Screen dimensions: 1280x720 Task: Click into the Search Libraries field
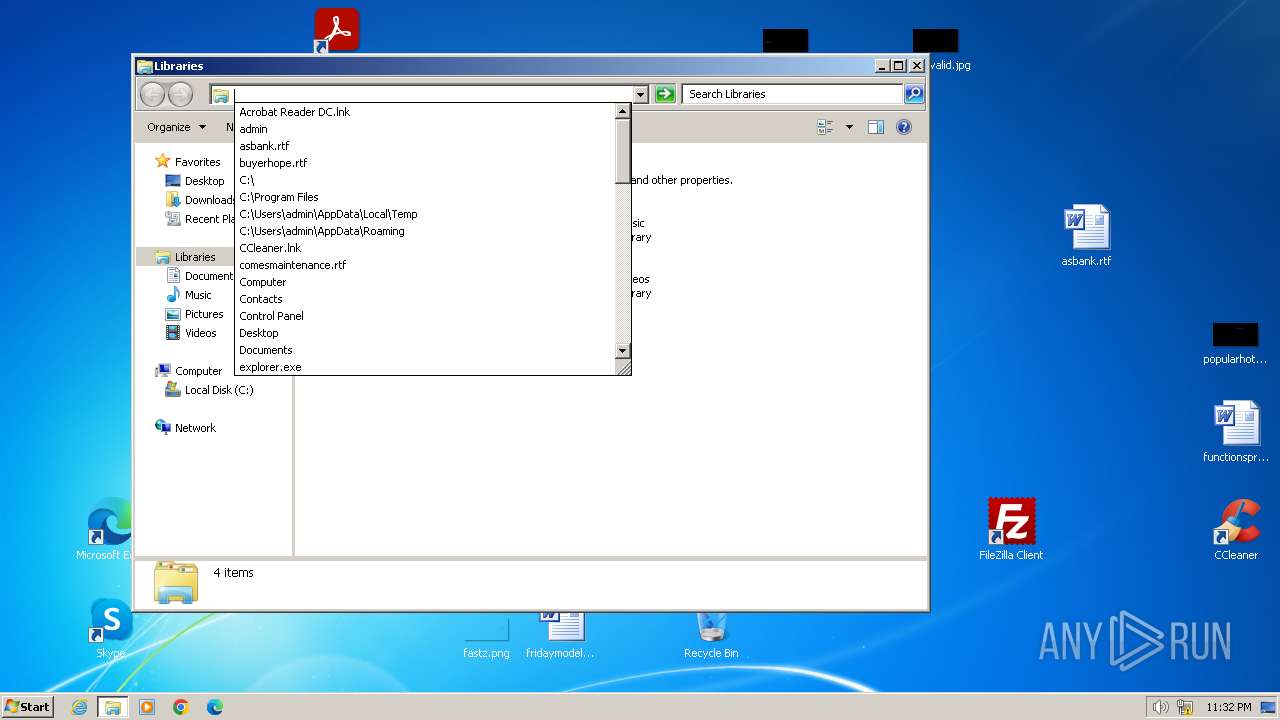click(x=794, y=94)
